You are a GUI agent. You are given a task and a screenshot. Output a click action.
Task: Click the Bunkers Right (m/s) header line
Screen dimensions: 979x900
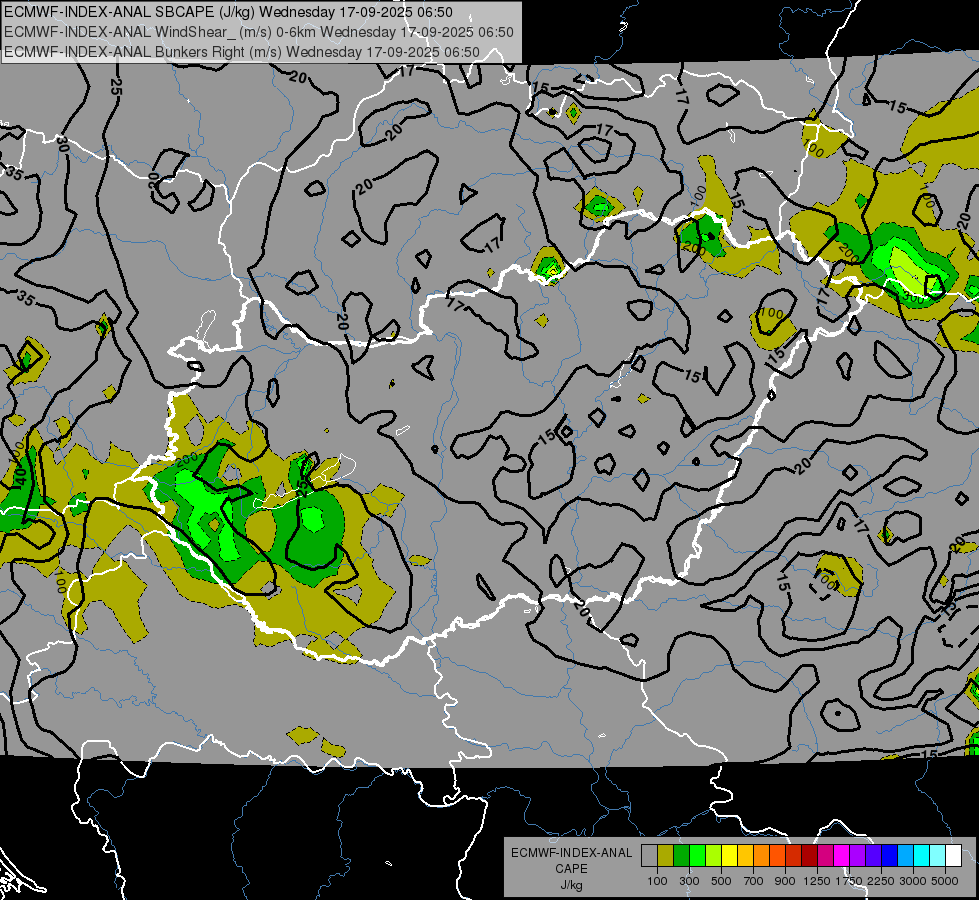(242, 52)
